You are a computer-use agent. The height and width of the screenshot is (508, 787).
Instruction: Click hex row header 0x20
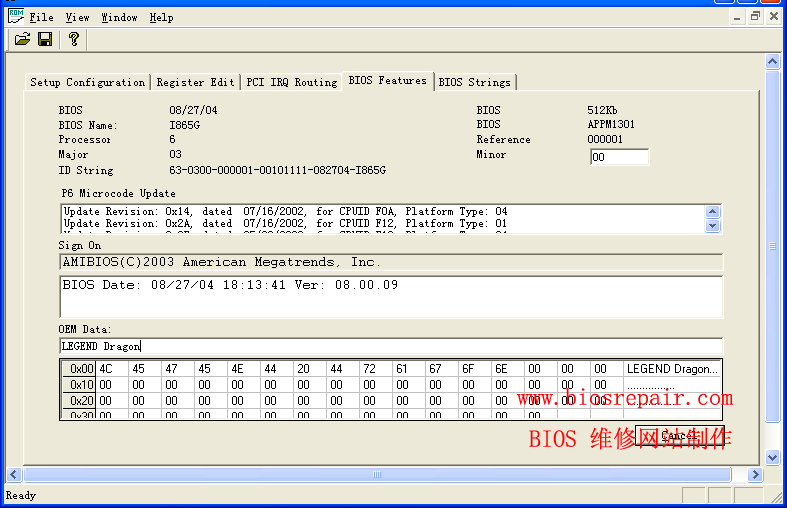[x=79, y=401]
